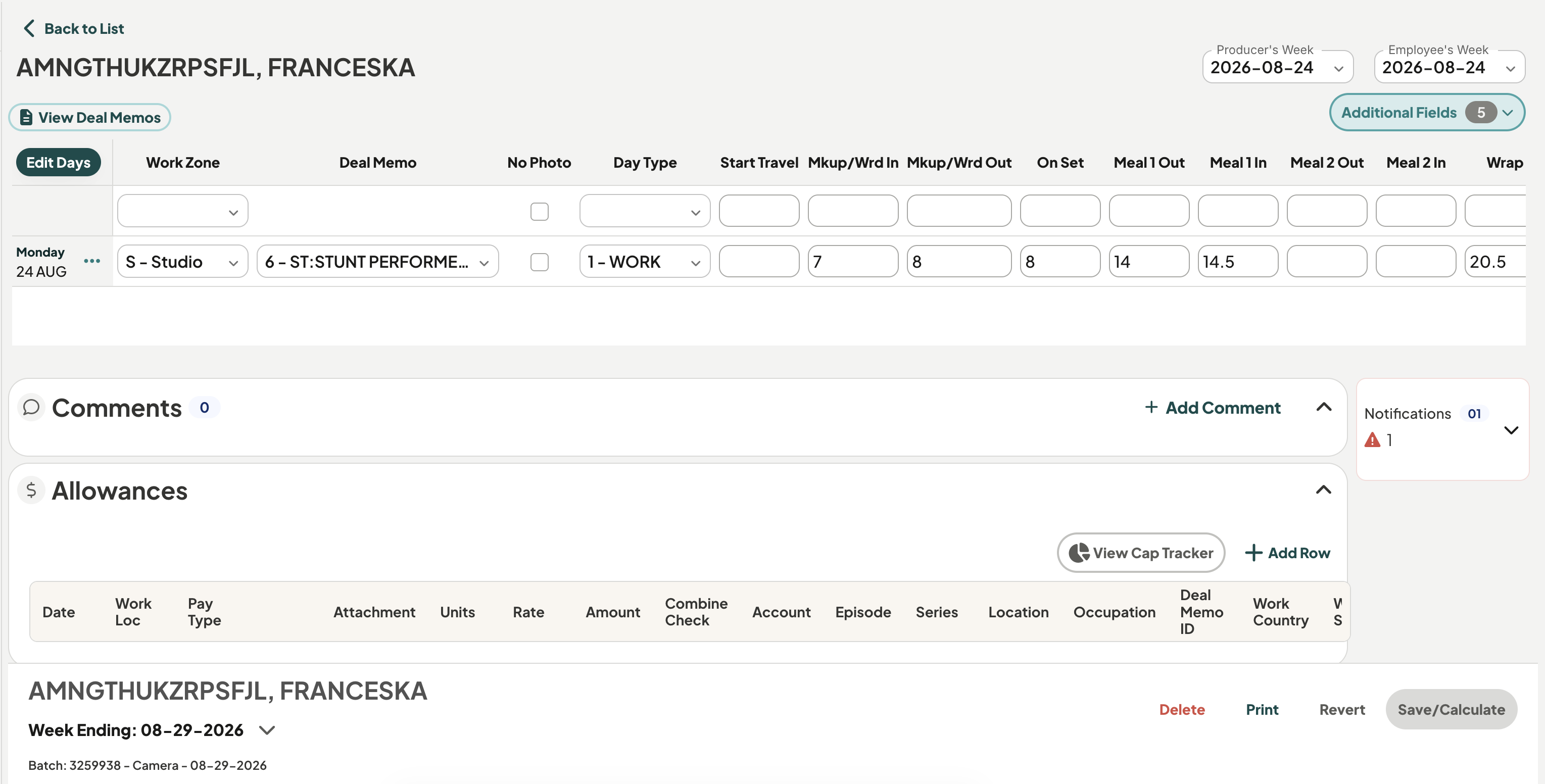Click the Back to List arrow icon

29,28
